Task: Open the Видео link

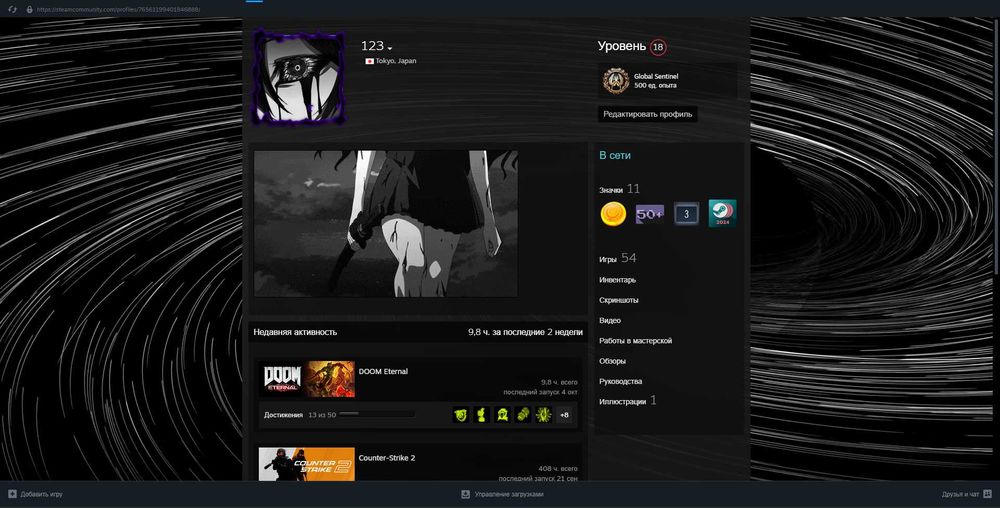Action: (610, 321)
